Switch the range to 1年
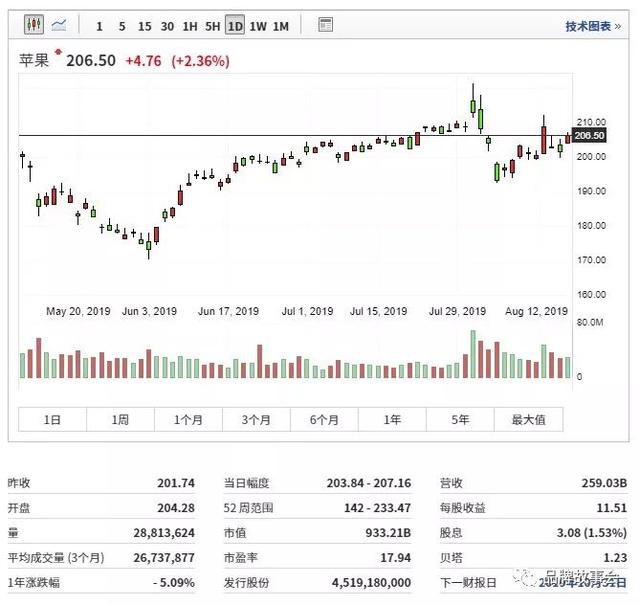The width and height of the screenshot is (640, 605). tap(392, 419)
